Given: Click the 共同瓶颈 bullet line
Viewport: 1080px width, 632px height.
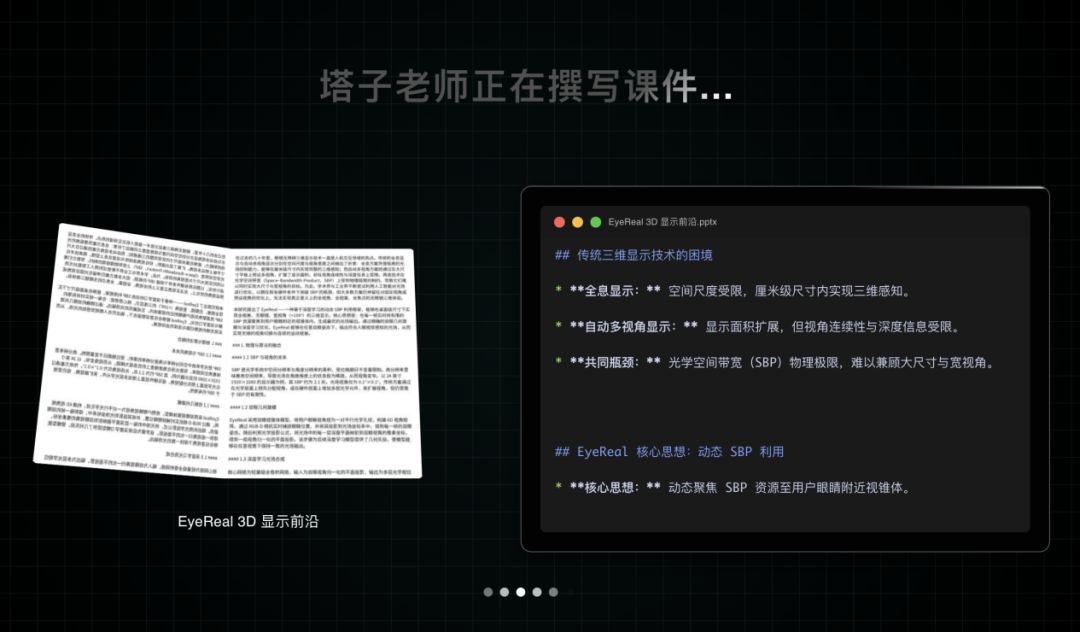Looking at the screenshot, I should [x=774, y=362].
